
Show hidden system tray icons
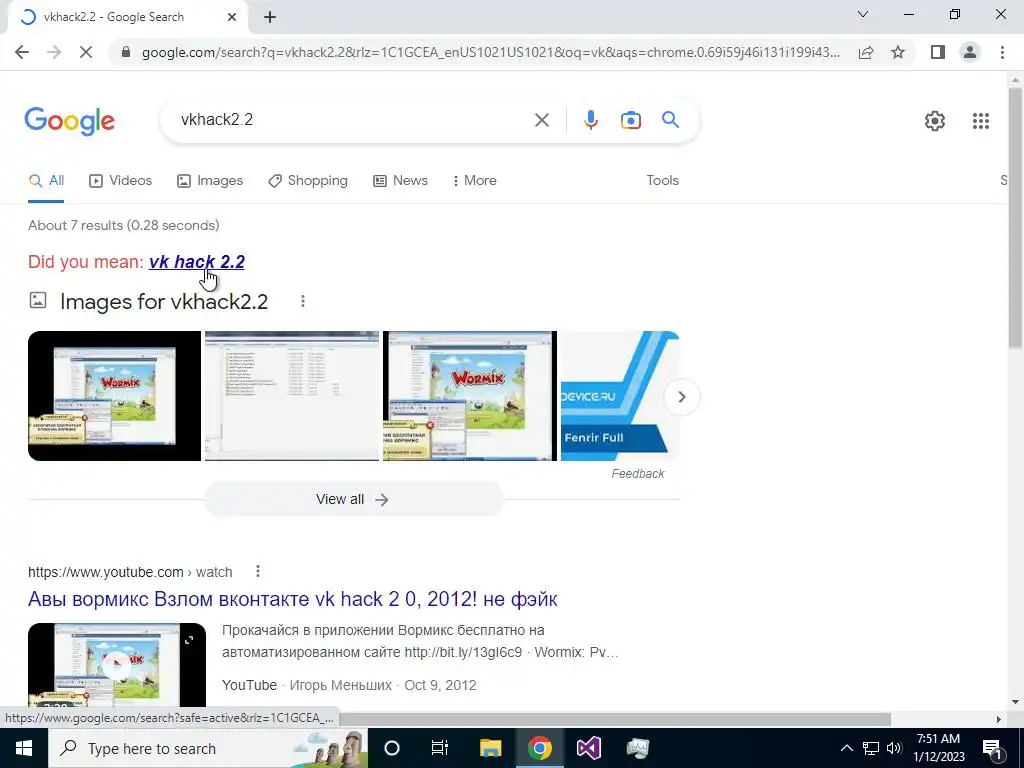[846, 748]
